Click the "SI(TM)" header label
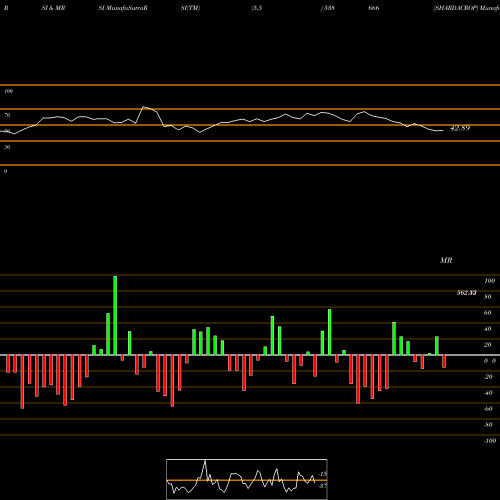This screenshot has height=500, width=500. pyautogui.click(x=190, y=8)
